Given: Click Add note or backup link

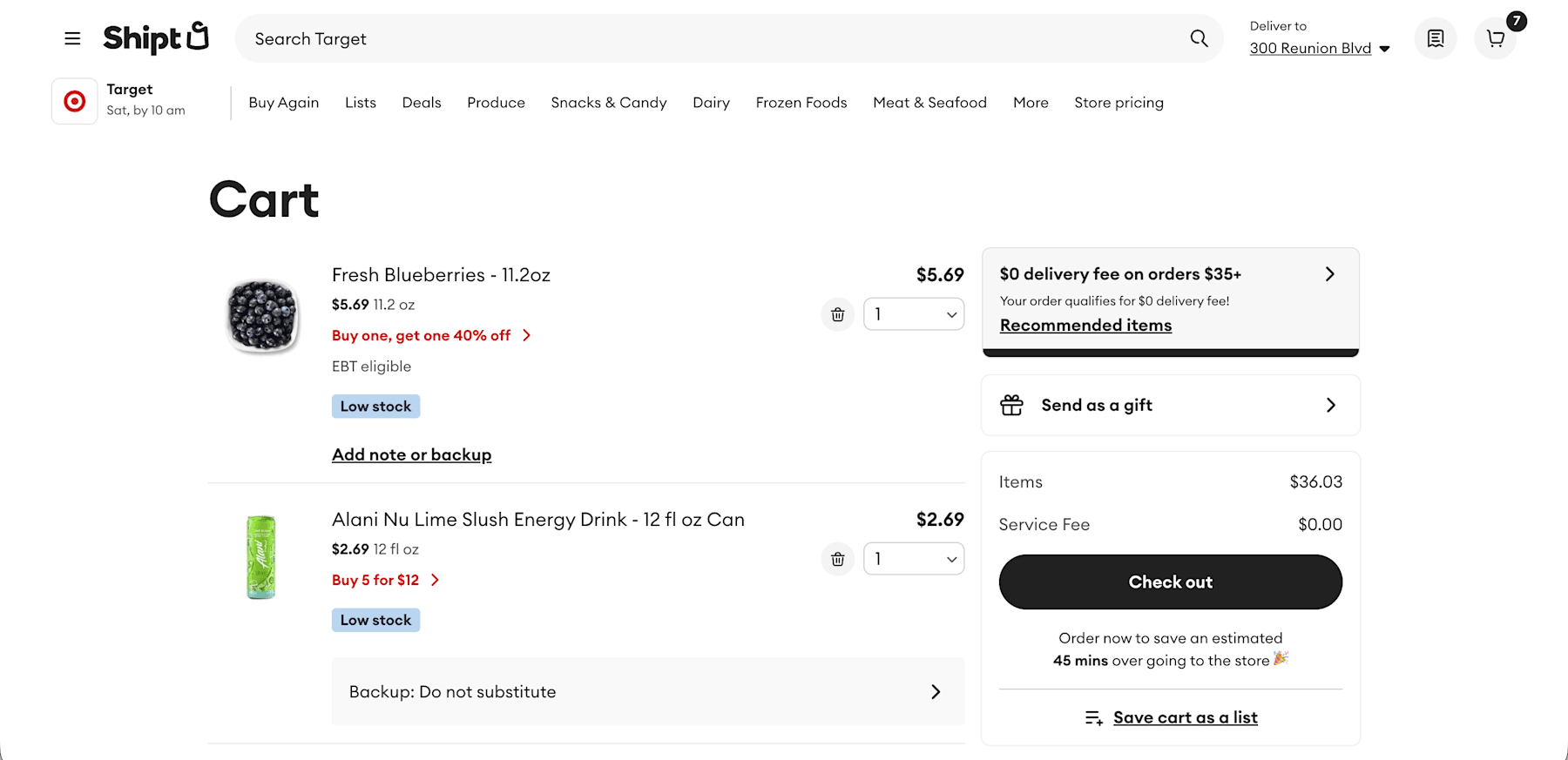Looking at the screenshot, I should pyautogui.click(x=411, y=454).
